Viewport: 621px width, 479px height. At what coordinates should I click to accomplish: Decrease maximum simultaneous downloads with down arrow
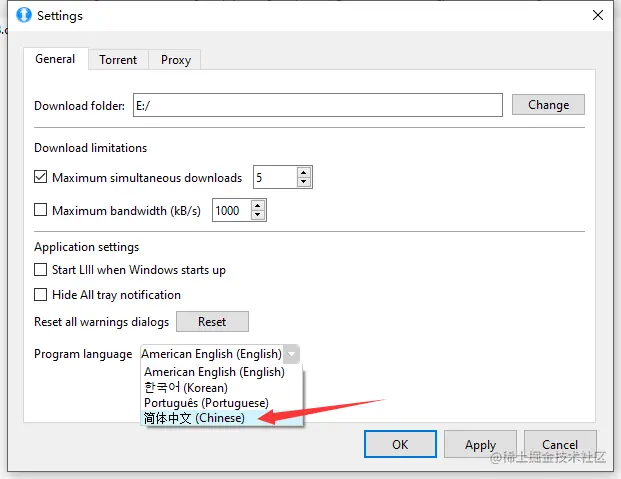(304, 182)
